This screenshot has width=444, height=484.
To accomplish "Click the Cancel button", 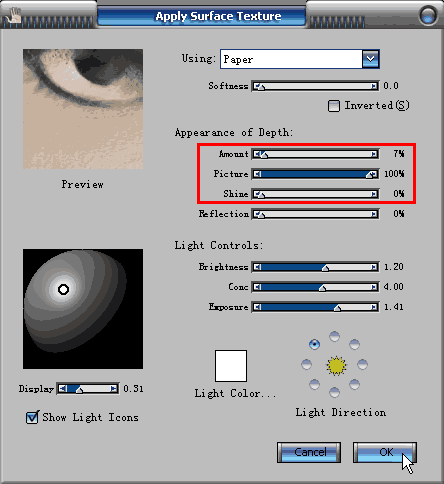I will tap(309, 452).
